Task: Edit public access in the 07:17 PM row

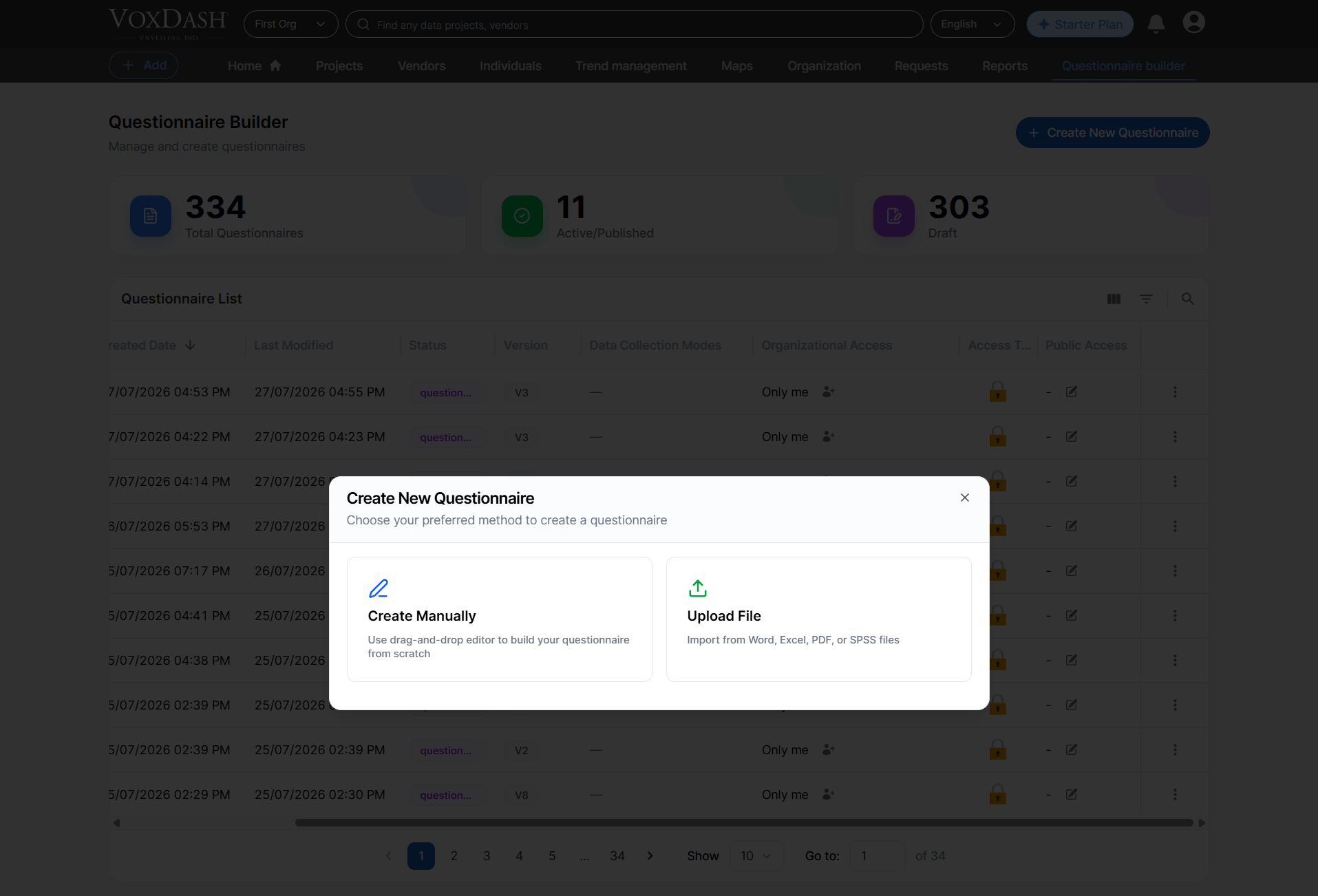Action: click(1071, 570)
